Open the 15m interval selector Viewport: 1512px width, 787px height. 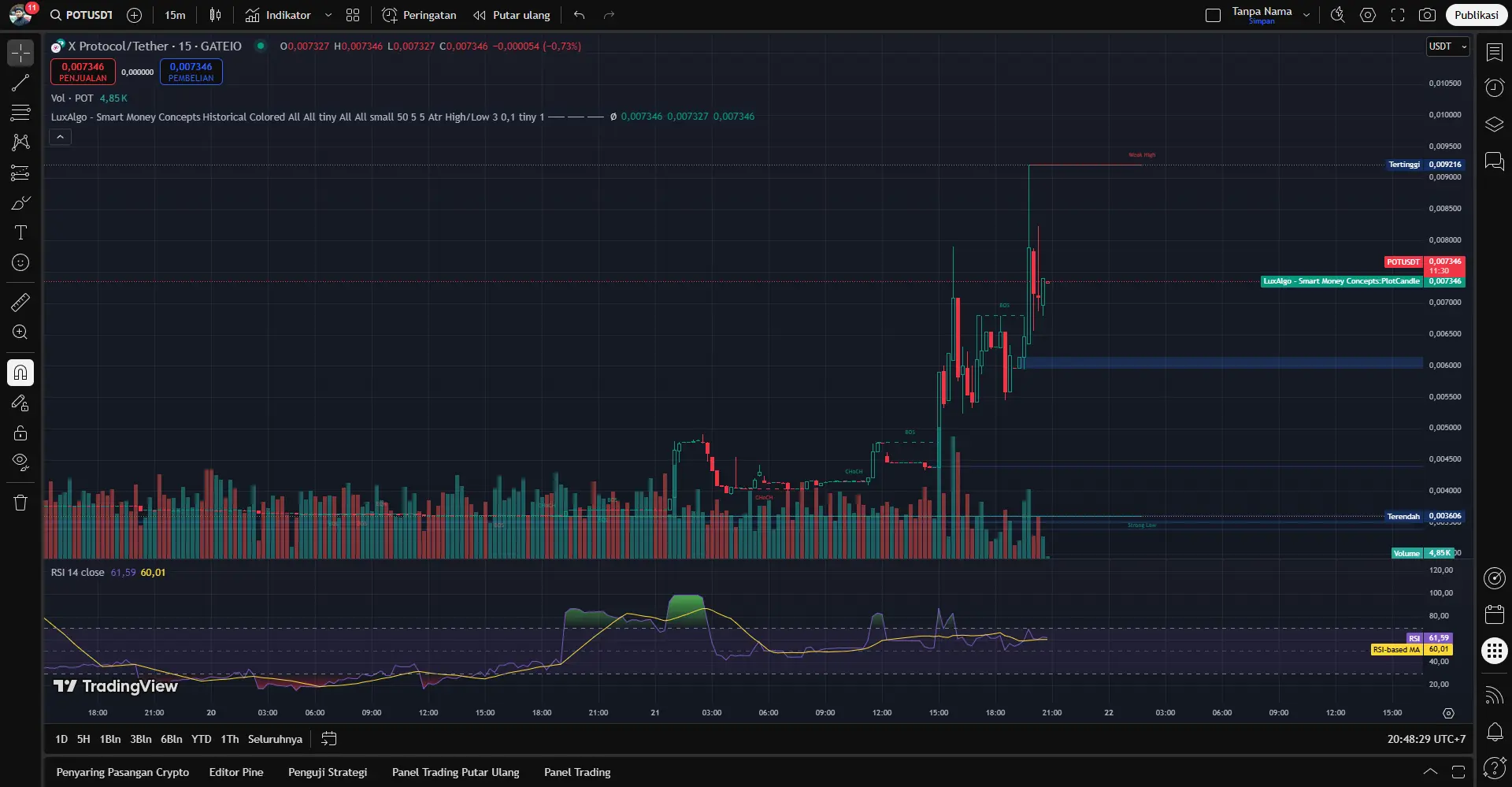175,15
